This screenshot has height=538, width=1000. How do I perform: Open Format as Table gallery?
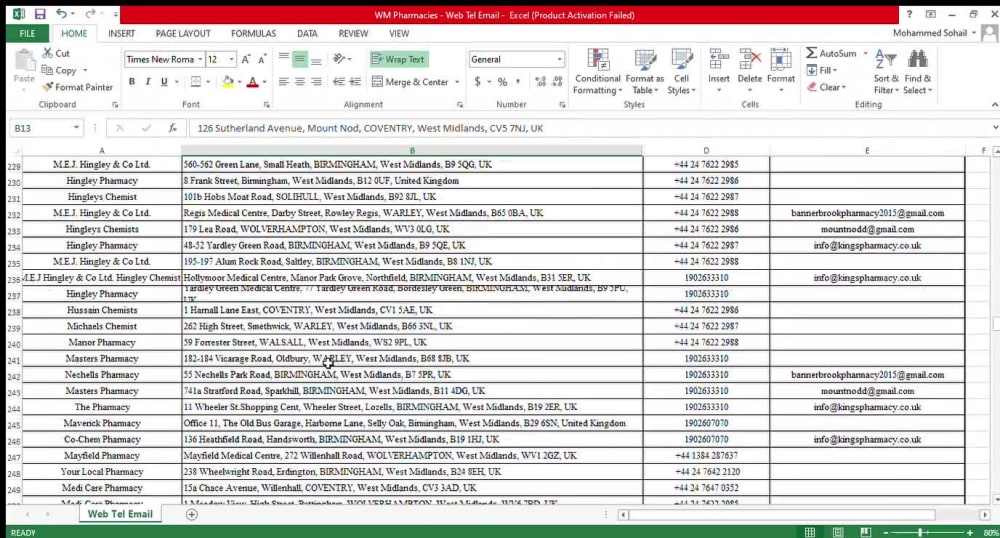pyautogui.click(x=644, y=71)
